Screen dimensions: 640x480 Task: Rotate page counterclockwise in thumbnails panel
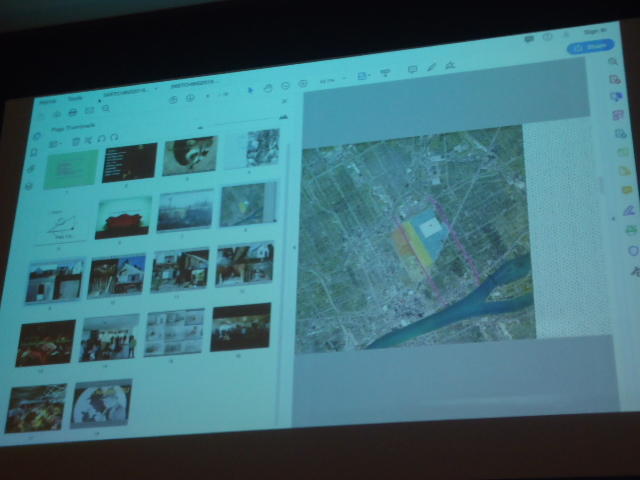point(102,139)
